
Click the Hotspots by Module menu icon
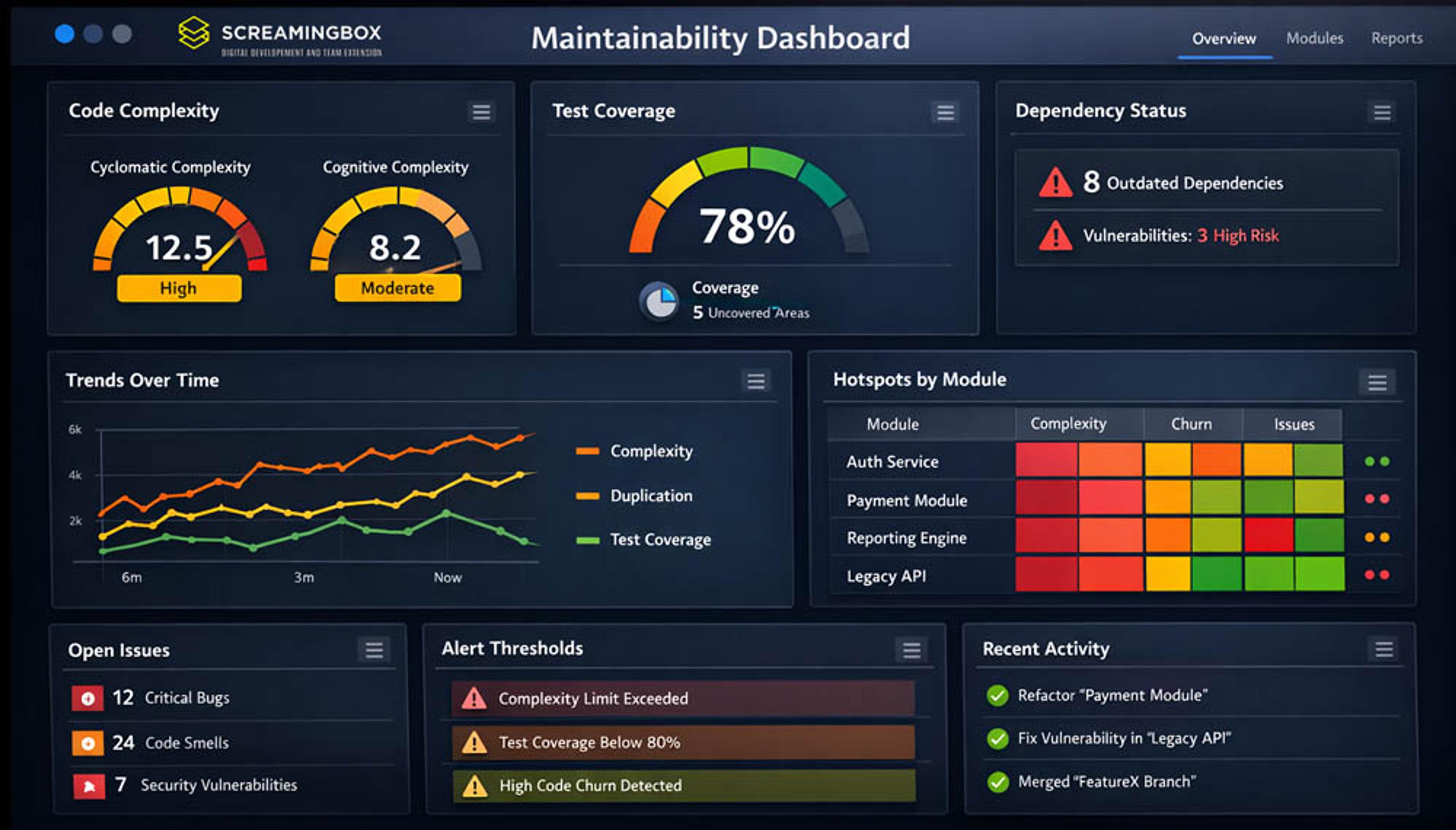click(1377, 382)
